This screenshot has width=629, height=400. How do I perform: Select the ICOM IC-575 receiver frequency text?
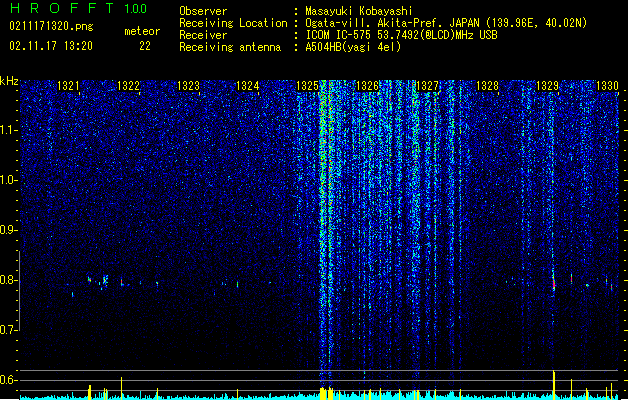coord(402,35)
